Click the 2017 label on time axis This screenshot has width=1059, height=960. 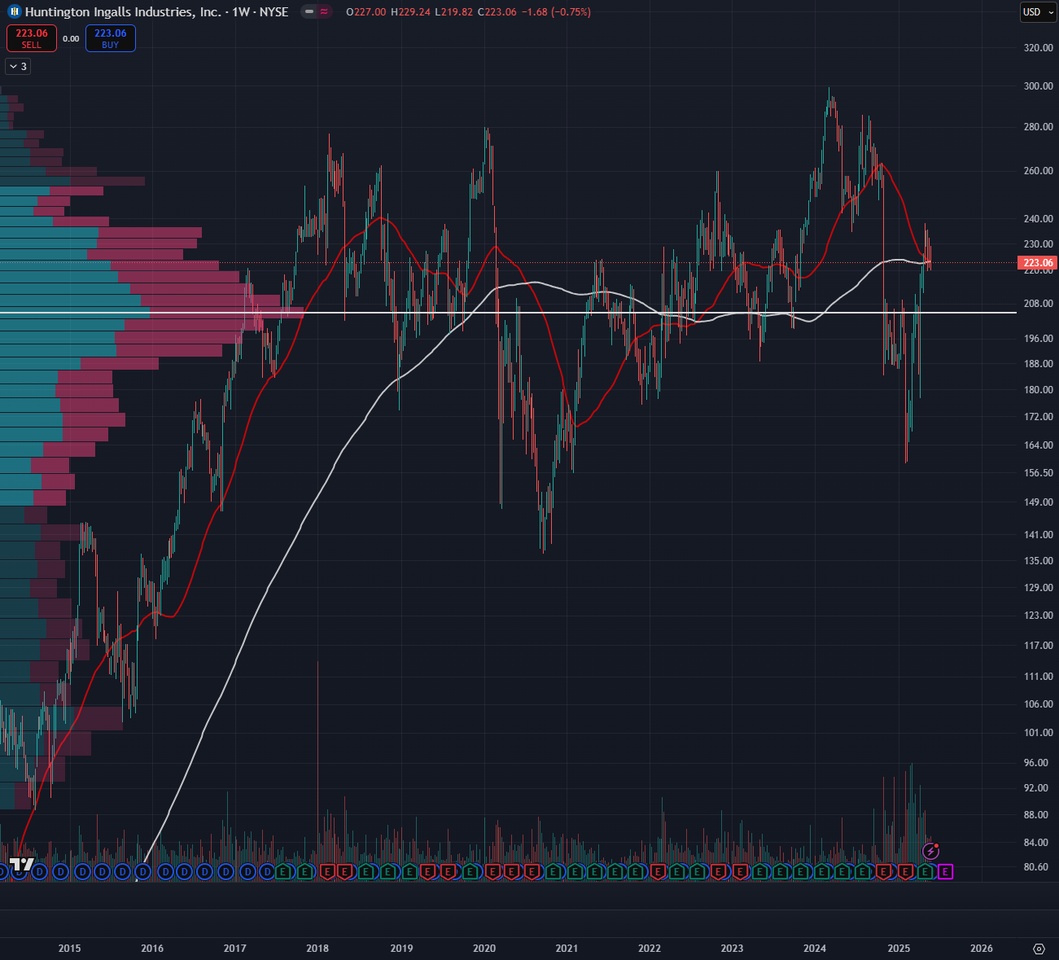coord(235,949)
